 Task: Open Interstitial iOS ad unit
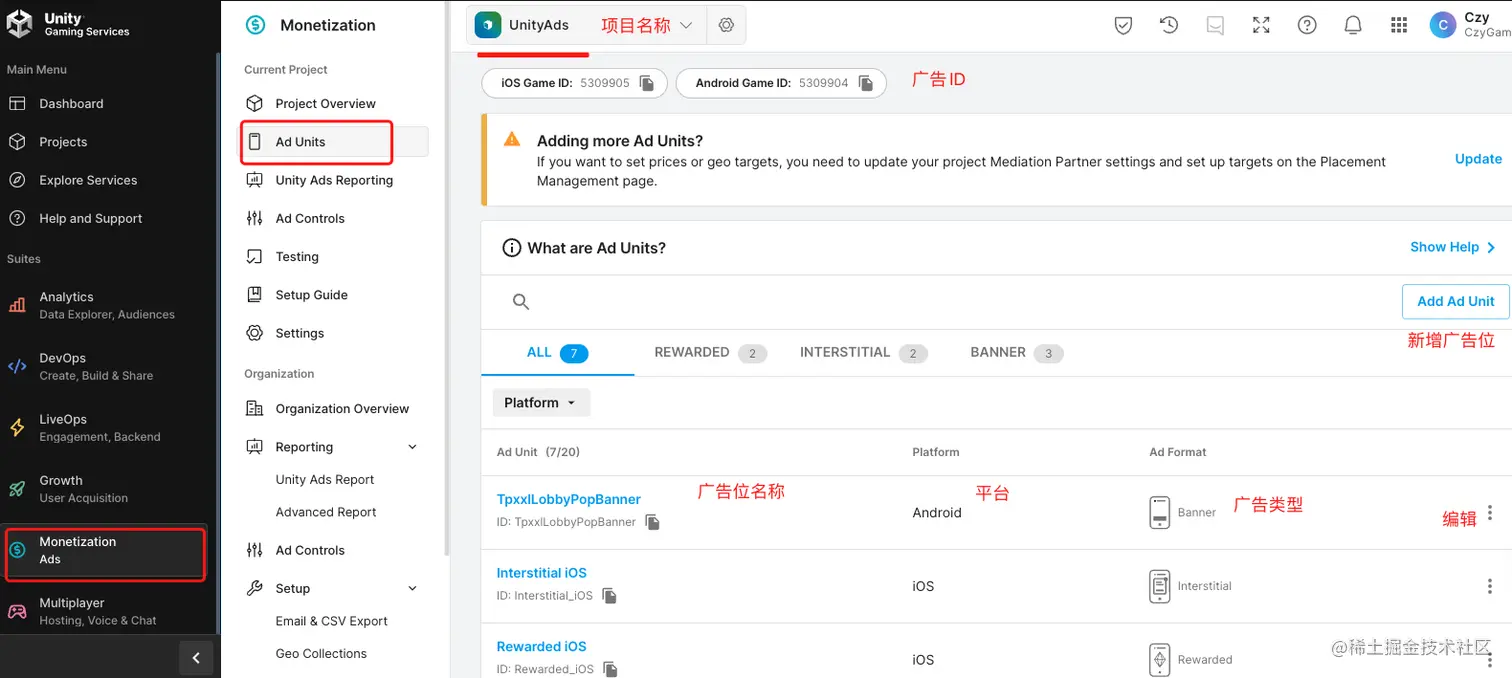pos(541,573)
